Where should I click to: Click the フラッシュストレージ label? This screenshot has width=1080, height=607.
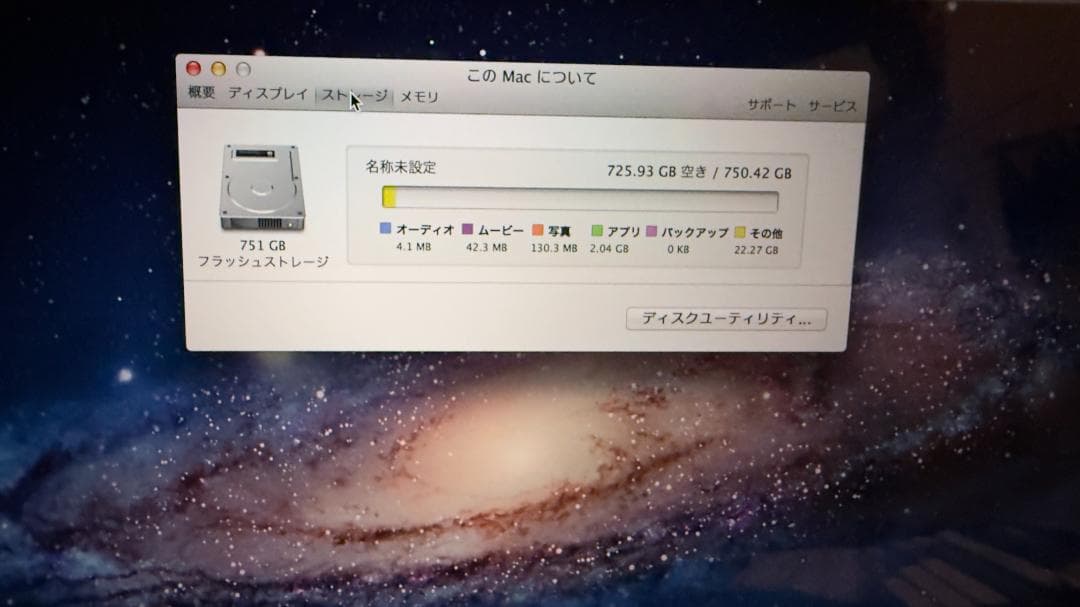point(262,259)
